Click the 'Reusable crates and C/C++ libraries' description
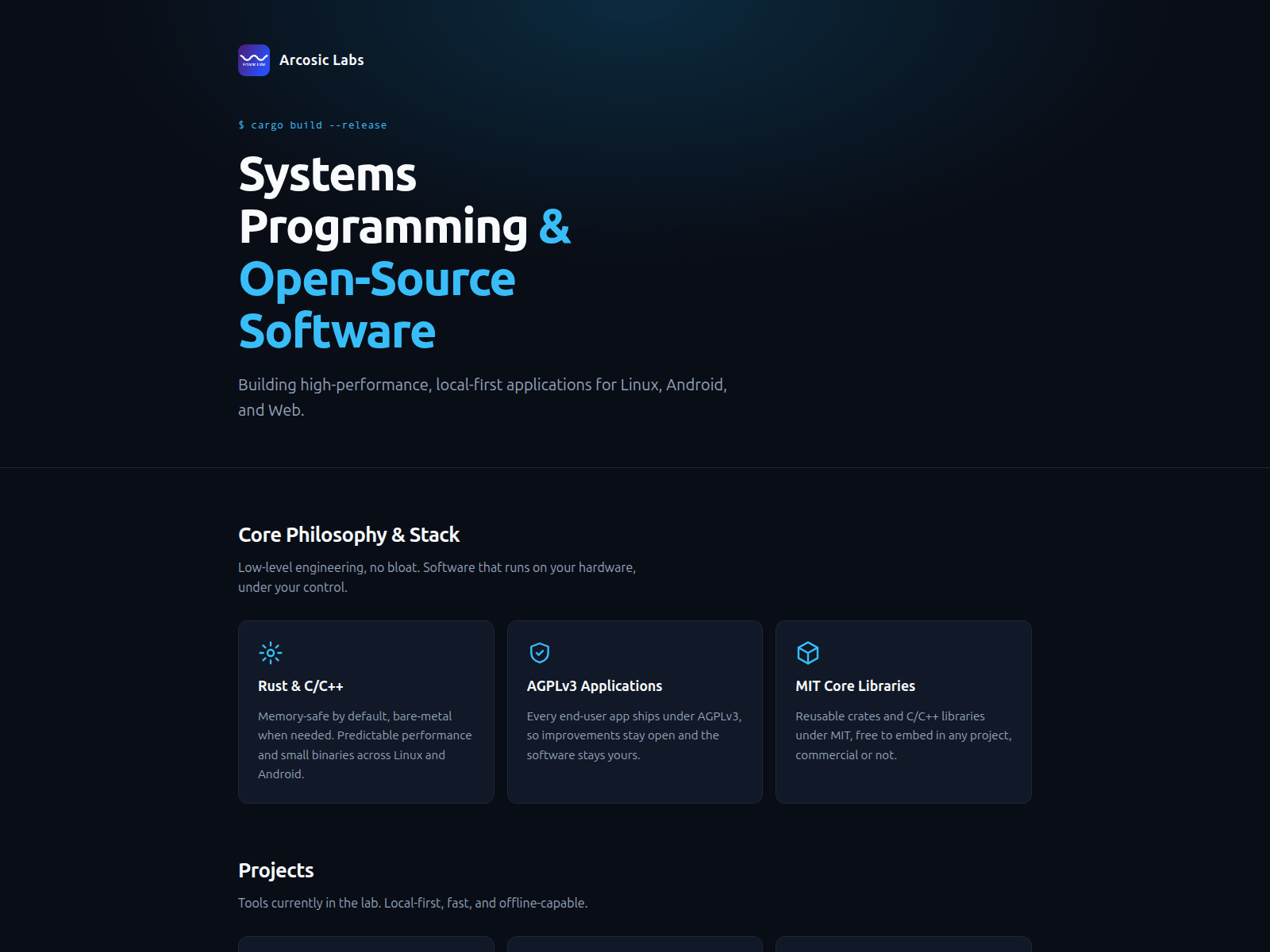The height and width of the screenshot is (952, 1270). 903,735
